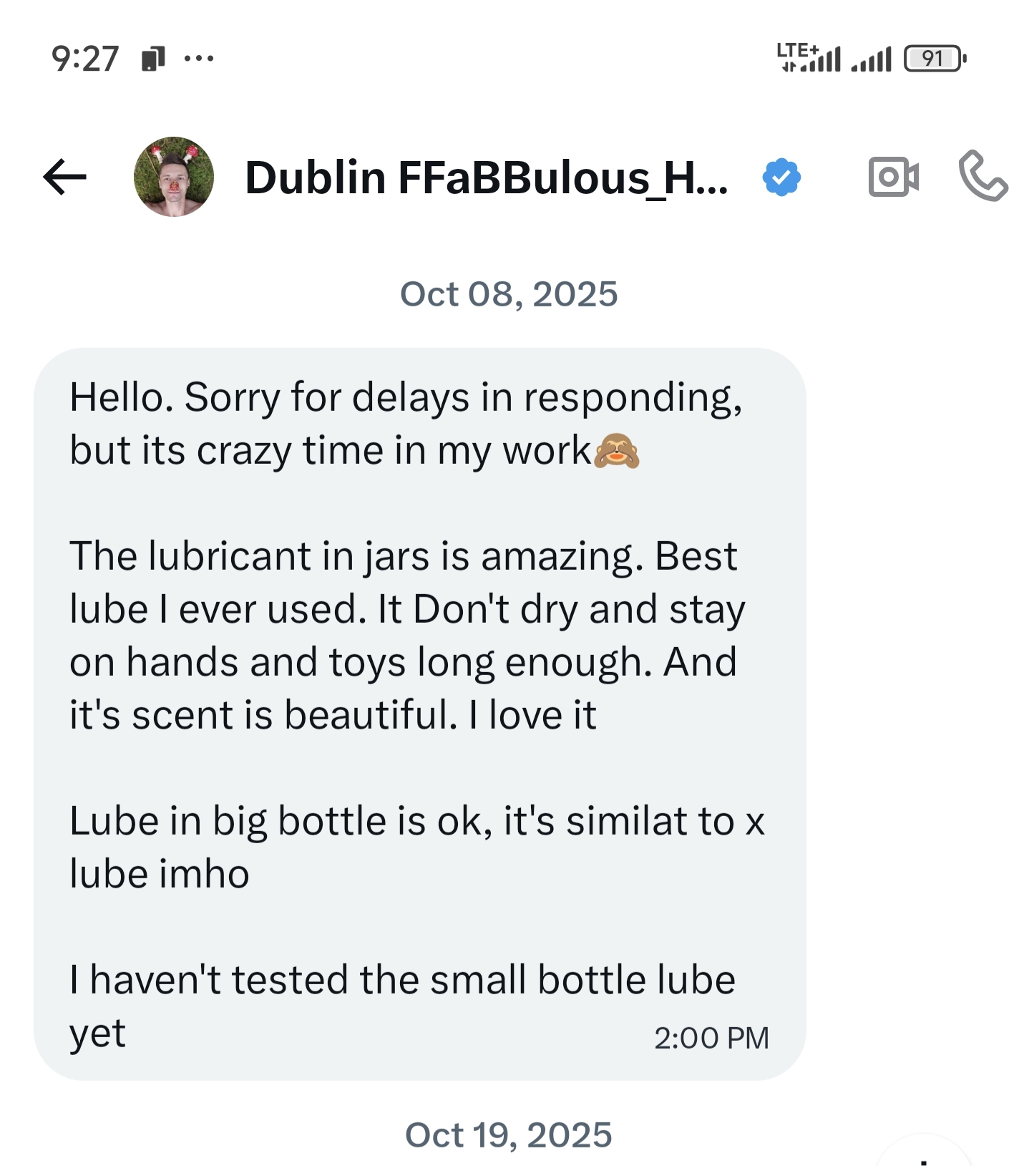Tap the battery indicator showing 91
Screen dimensions: 1024x1176
[935, 59]
